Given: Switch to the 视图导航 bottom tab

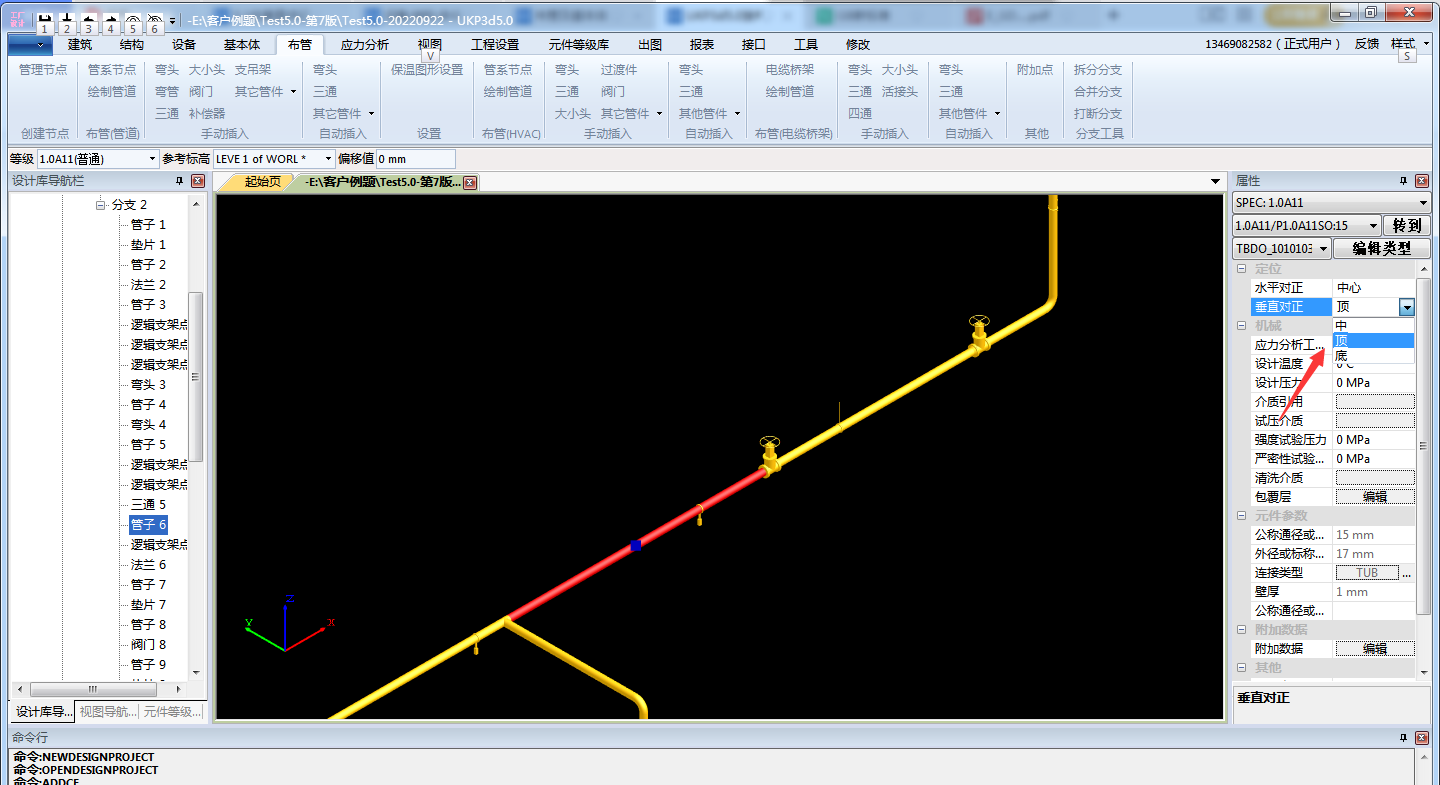Looking at the screenshot, I should coord(107,712).
